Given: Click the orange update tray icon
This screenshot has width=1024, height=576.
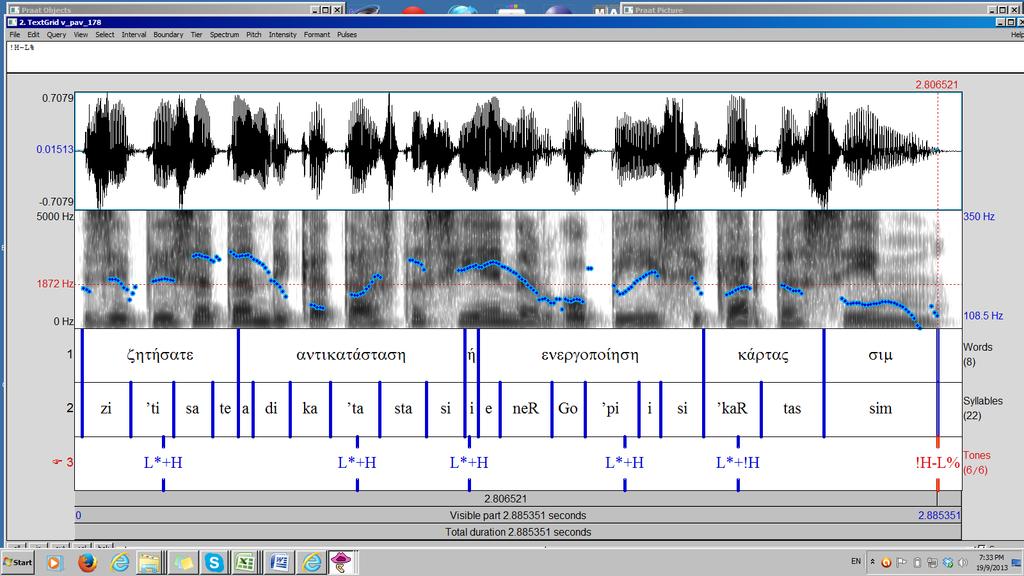Looking at the screenshot, I should click(x=886, y=562).
